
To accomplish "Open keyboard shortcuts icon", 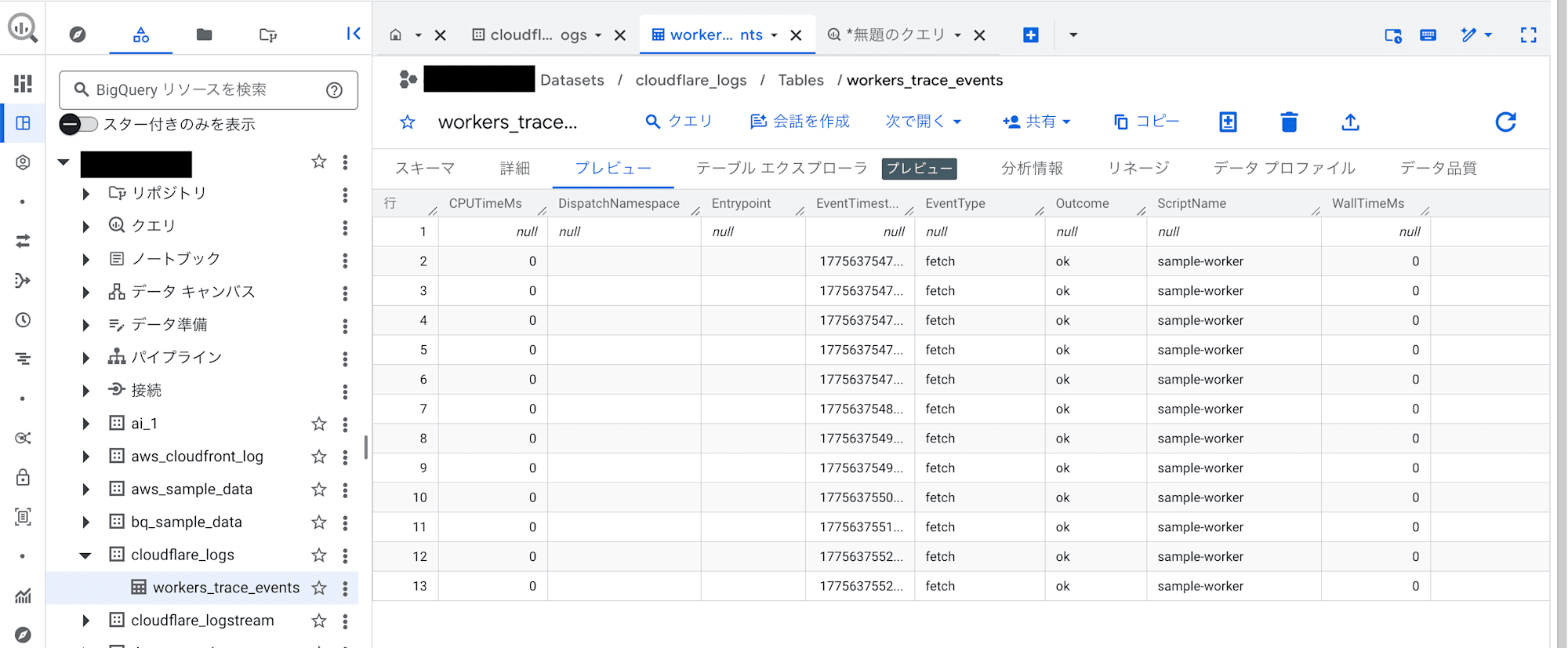I will [1428, 35].
